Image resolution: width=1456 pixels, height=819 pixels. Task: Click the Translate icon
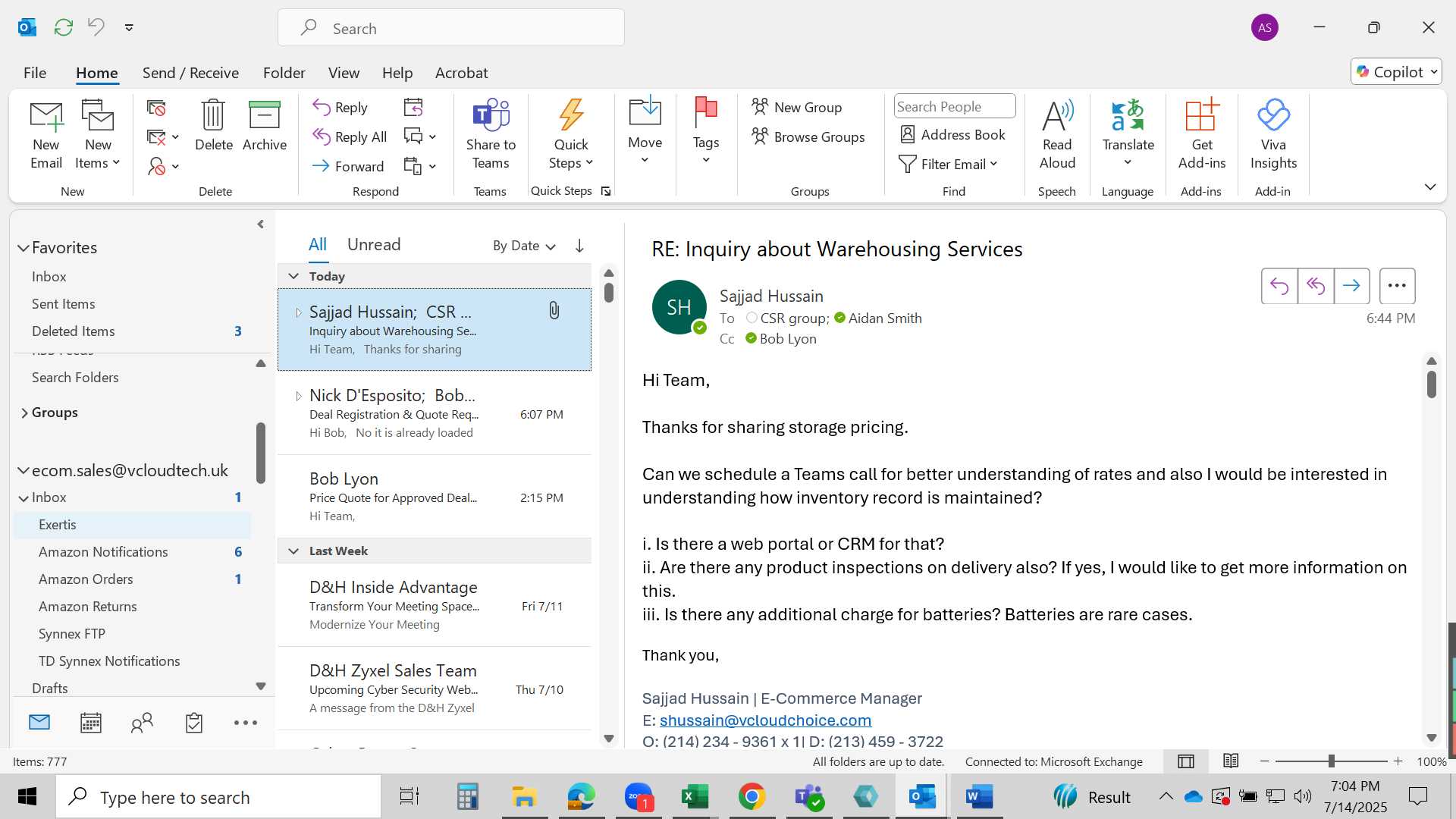[x=1128, y=115]
